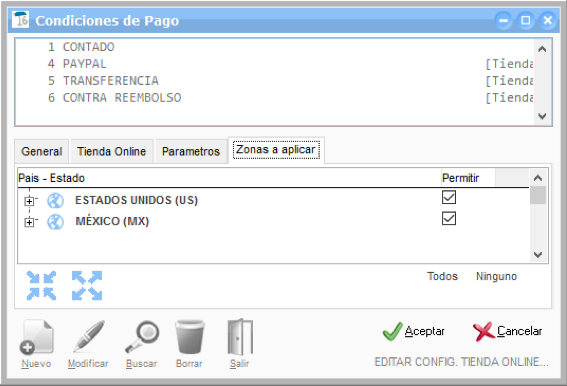567x386 pixels.
Task: Click the ESTADOS UNIDOS (US) label
Action: pos(136,200)
